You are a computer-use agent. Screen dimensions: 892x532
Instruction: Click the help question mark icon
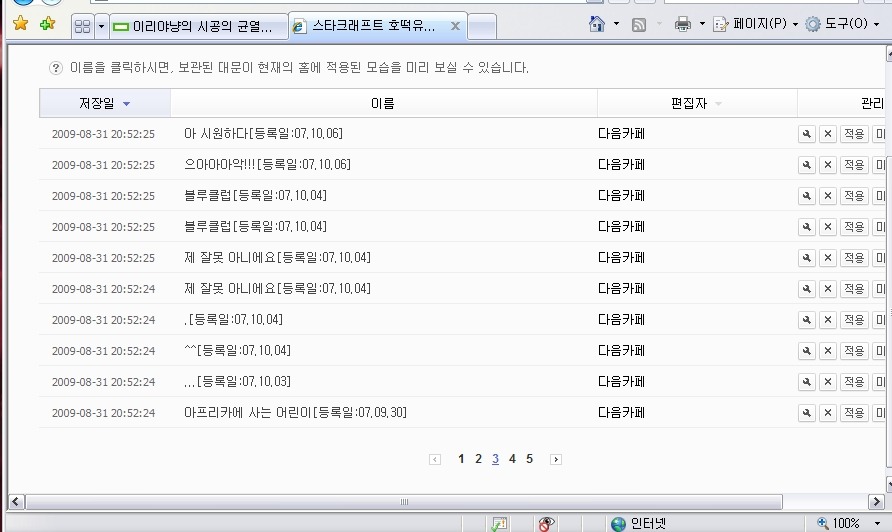pyautogui.click(x=55, y=68)
